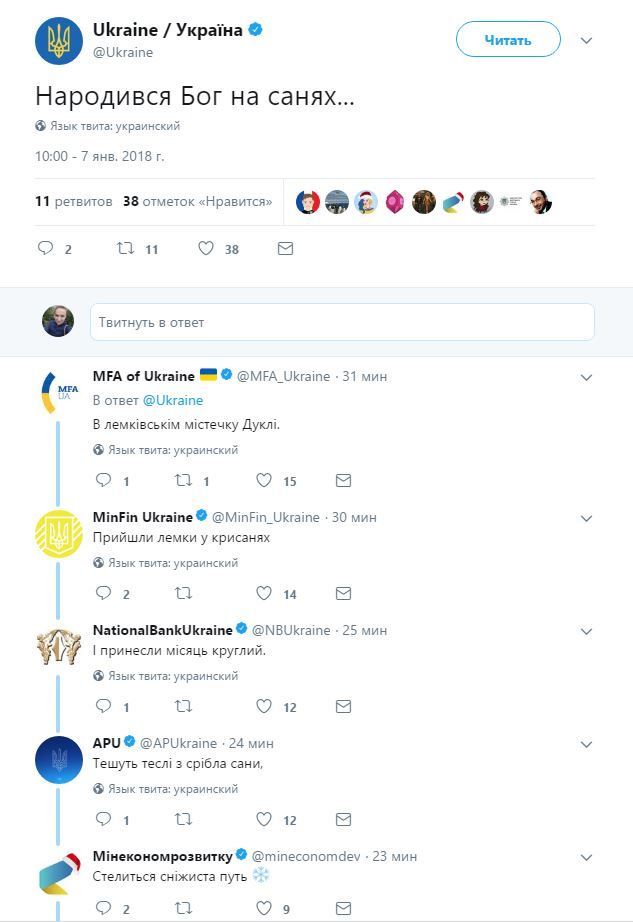633x922 pixels.
Task: Like the main Ukraine tweet
Action: 206,249
